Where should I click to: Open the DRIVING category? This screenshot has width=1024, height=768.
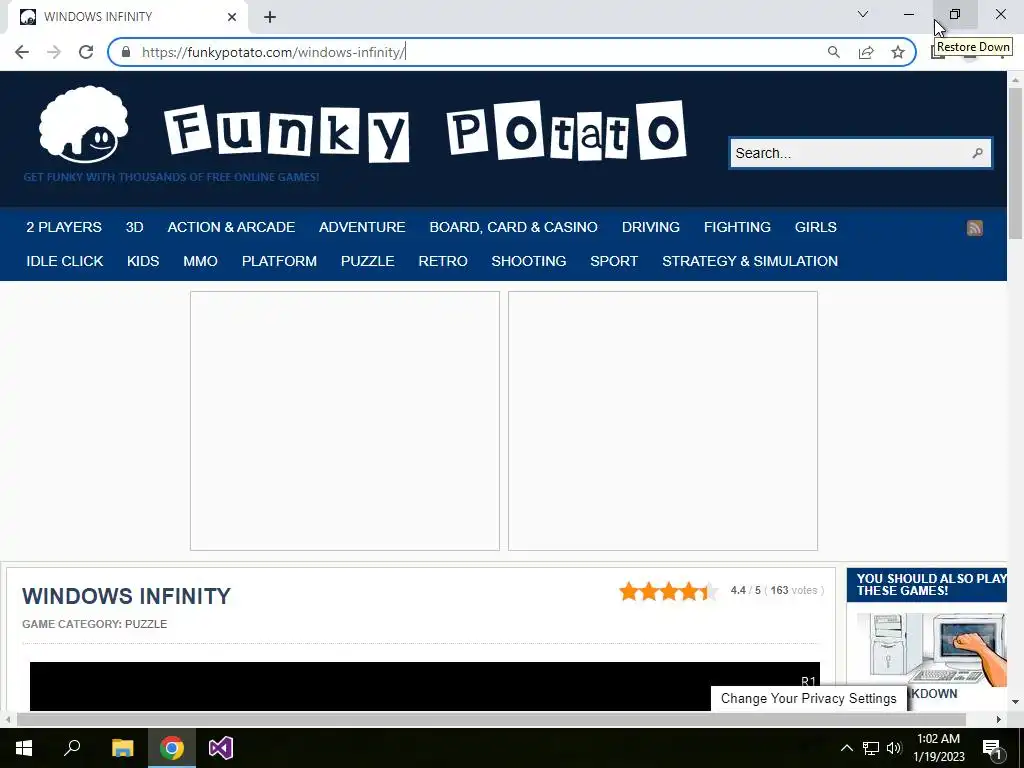pos(650,227)
